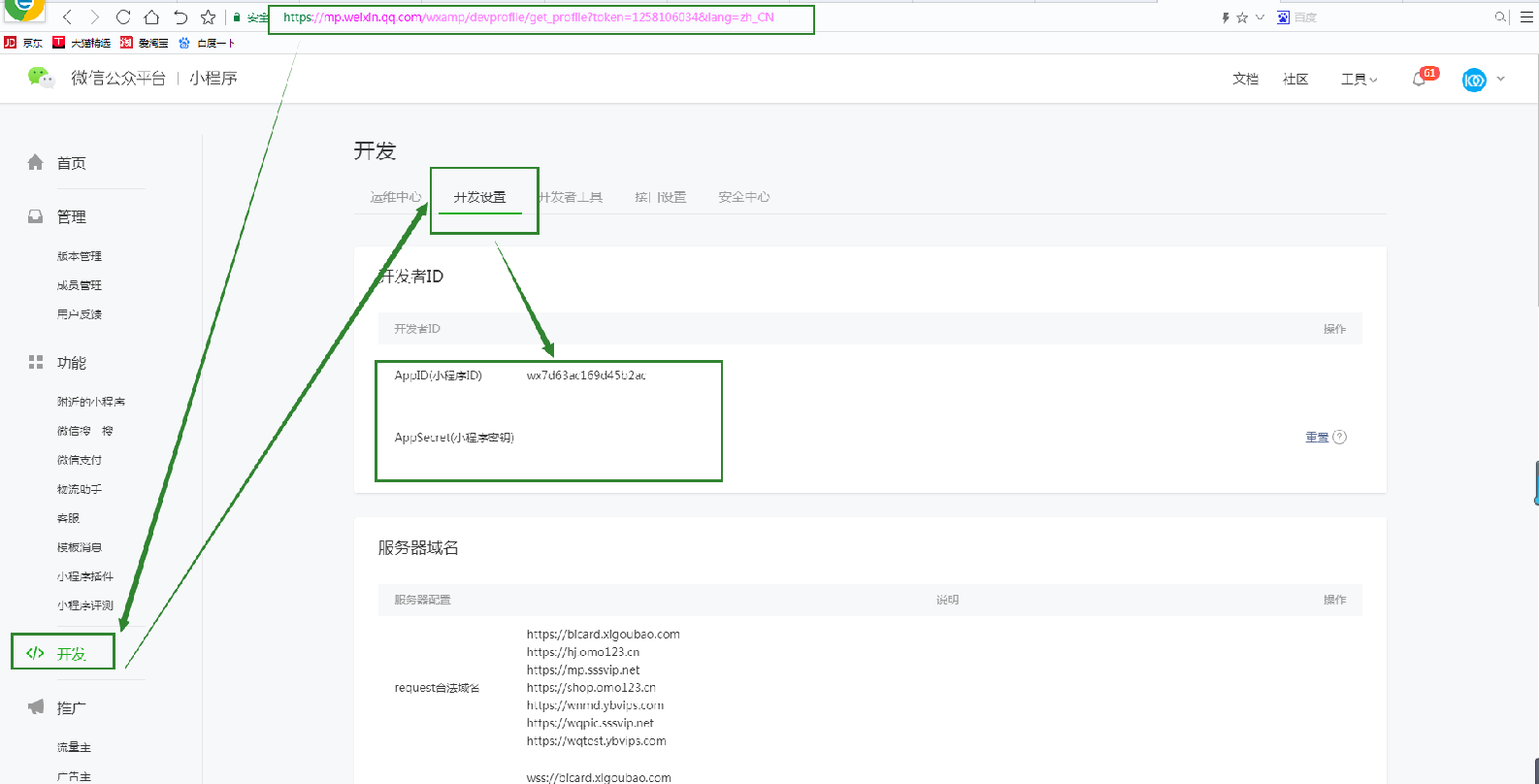The image size is (1539, 784).
Task: Open 小程序插件 in the sidebar
Action: (x=85, y=576)
